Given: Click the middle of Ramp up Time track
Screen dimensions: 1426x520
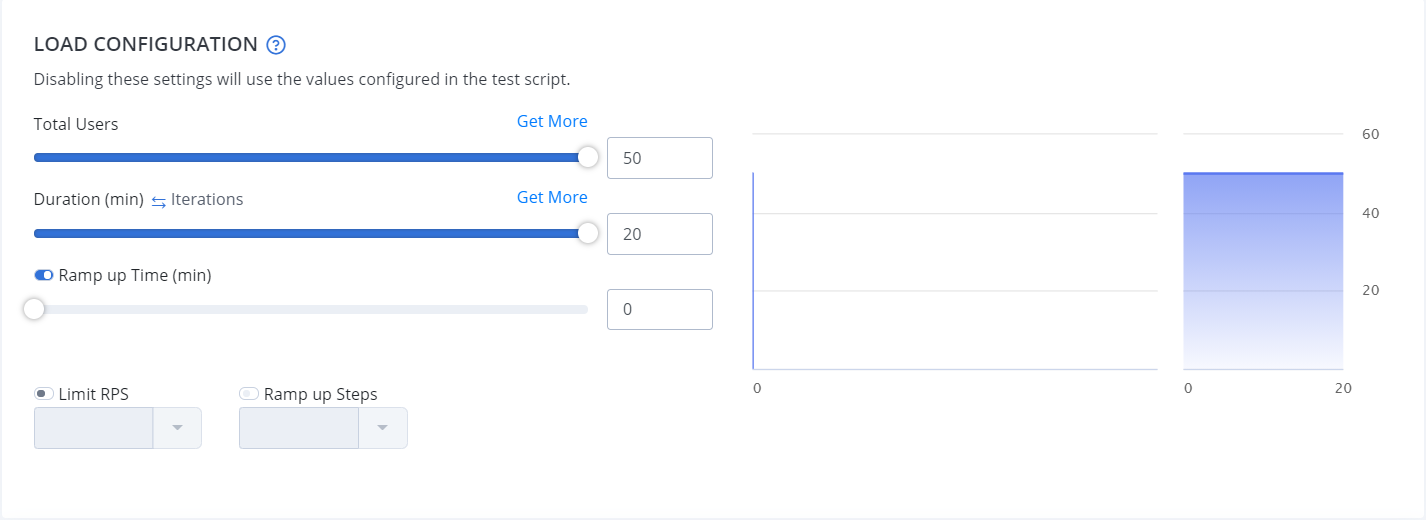Looking at the screenshot, I should tap(311, 309).
